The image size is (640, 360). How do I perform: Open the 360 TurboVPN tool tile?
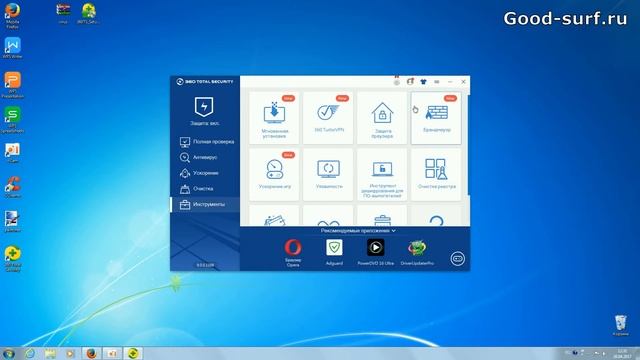tap(328, 118)
